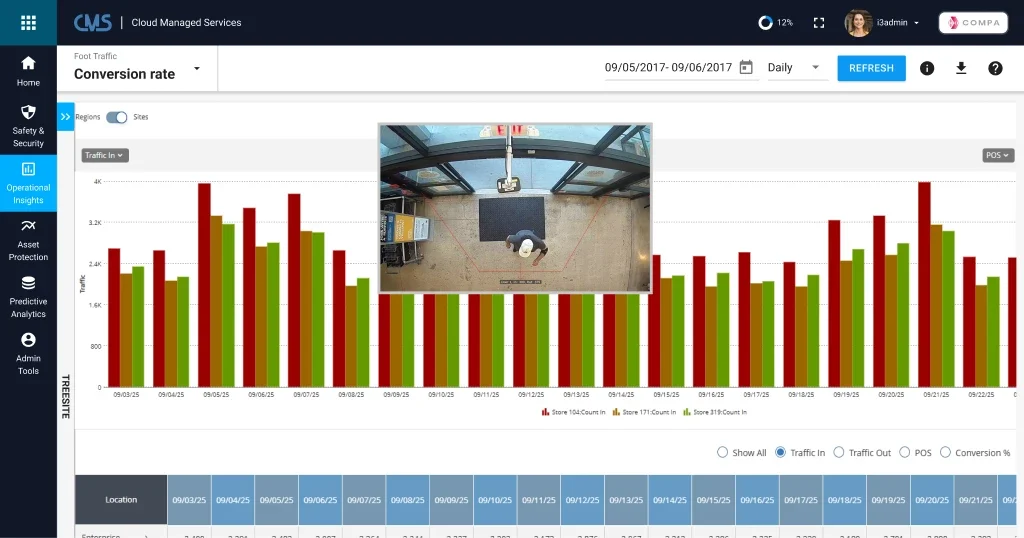The height and width of the screenshot is (538, 1024).
Task: Open help with the question mark icon
Action: 995,68
